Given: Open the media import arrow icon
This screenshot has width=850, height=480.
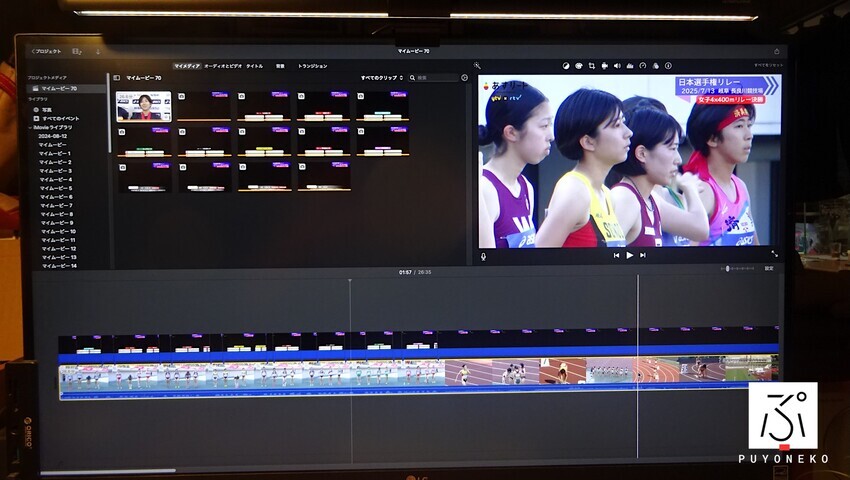Looking at the screenshot, I should pyautogui.click(x=98, y=52).
